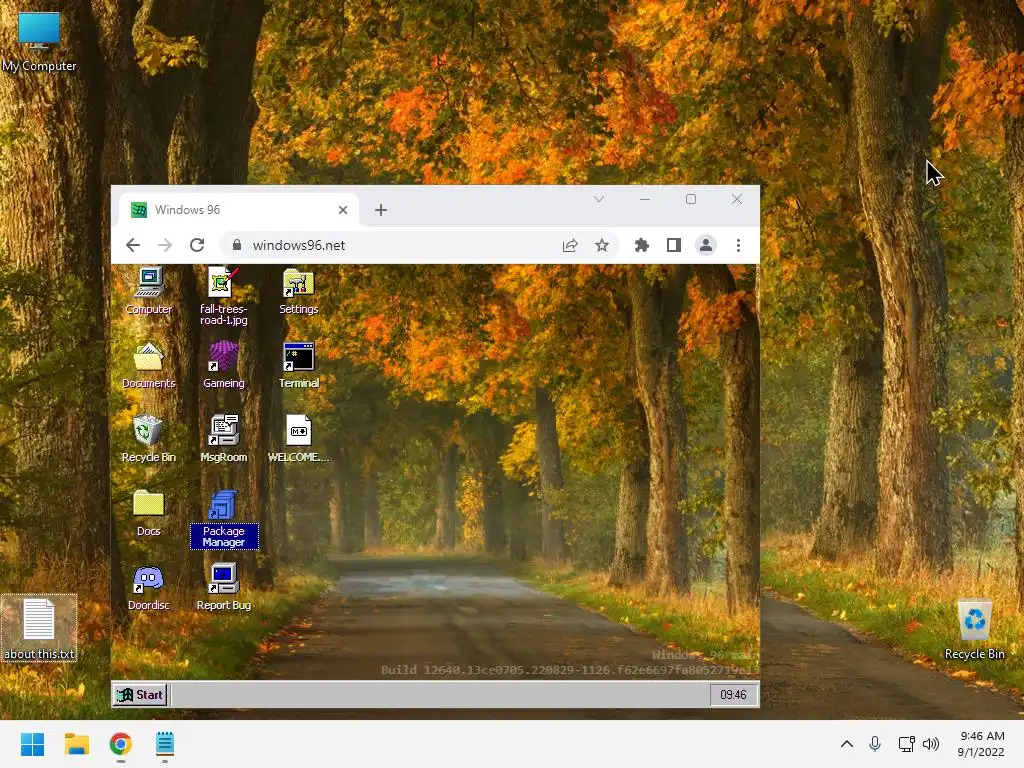The image size is (1024, 768).
Task: Open the Chrome profile avatar
Action: [706, 245]
